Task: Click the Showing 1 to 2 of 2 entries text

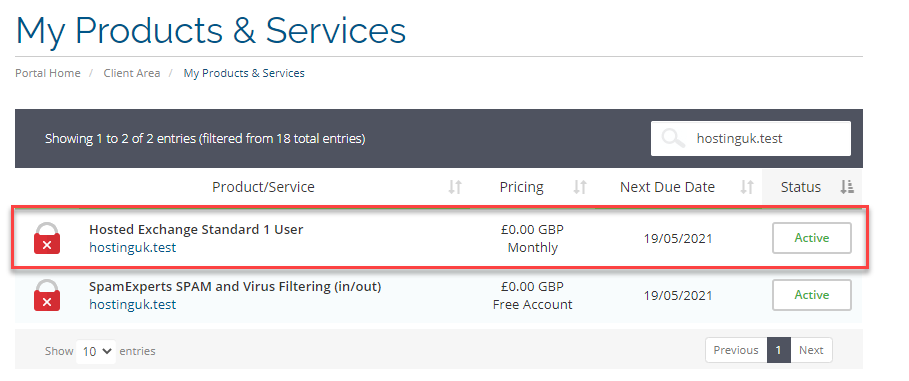Action: click(205, 139)
